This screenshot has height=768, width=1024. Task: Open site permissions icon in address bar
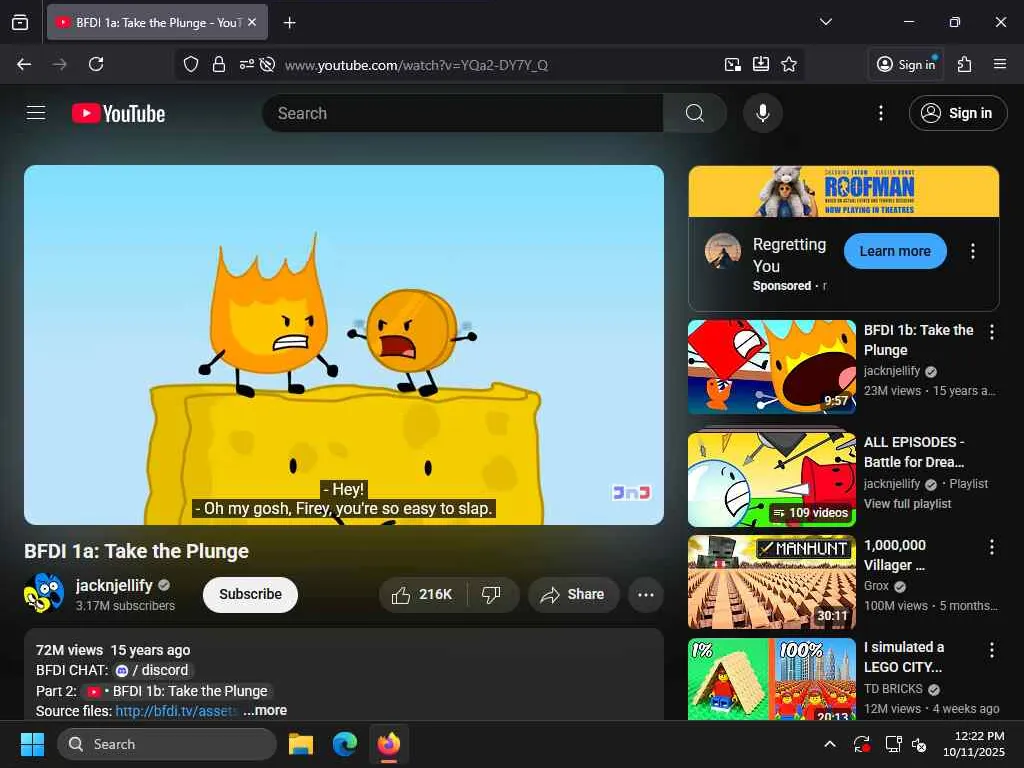[x=246, y=64]
